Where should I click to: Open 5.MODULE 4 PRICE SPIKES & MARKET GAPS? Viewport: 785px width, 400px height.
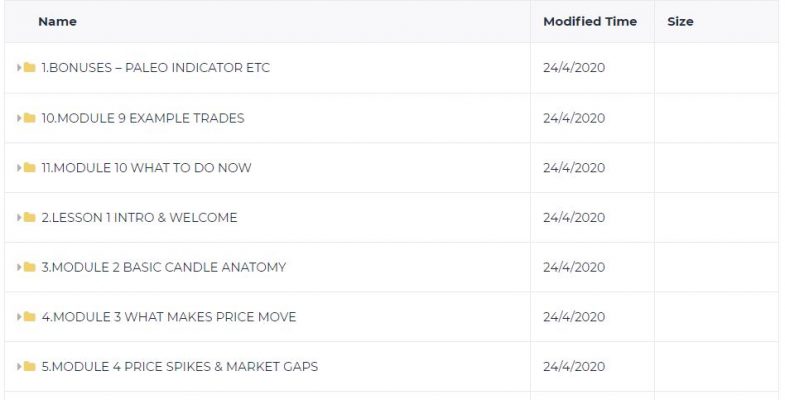[180, 366]
